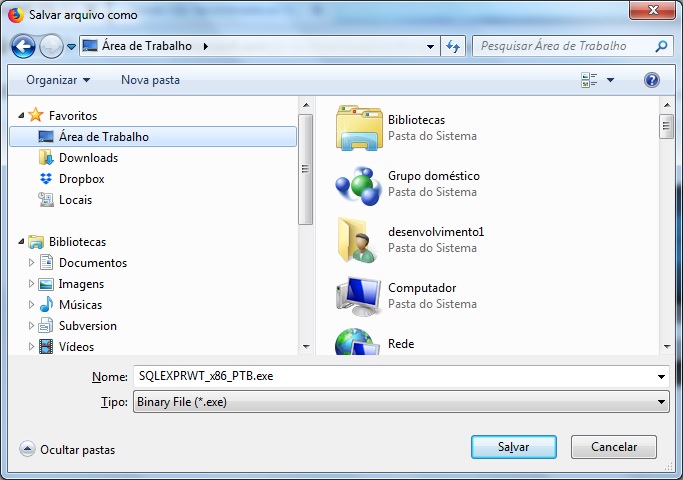Click the Firefox icon in title bar

click(x=16, y=15)
